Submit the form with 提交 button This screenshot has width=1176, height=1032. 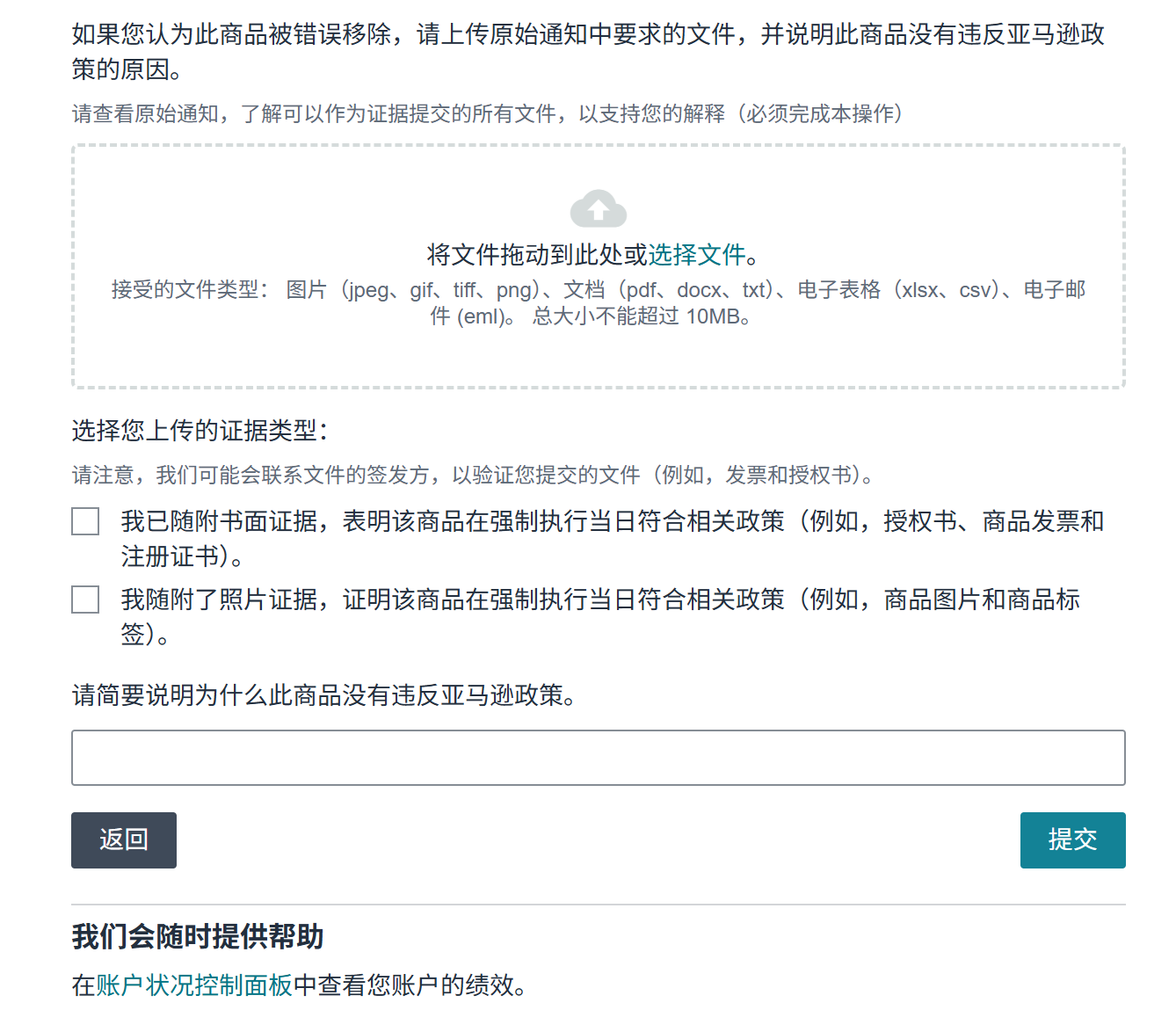(x=1071, y=840)
